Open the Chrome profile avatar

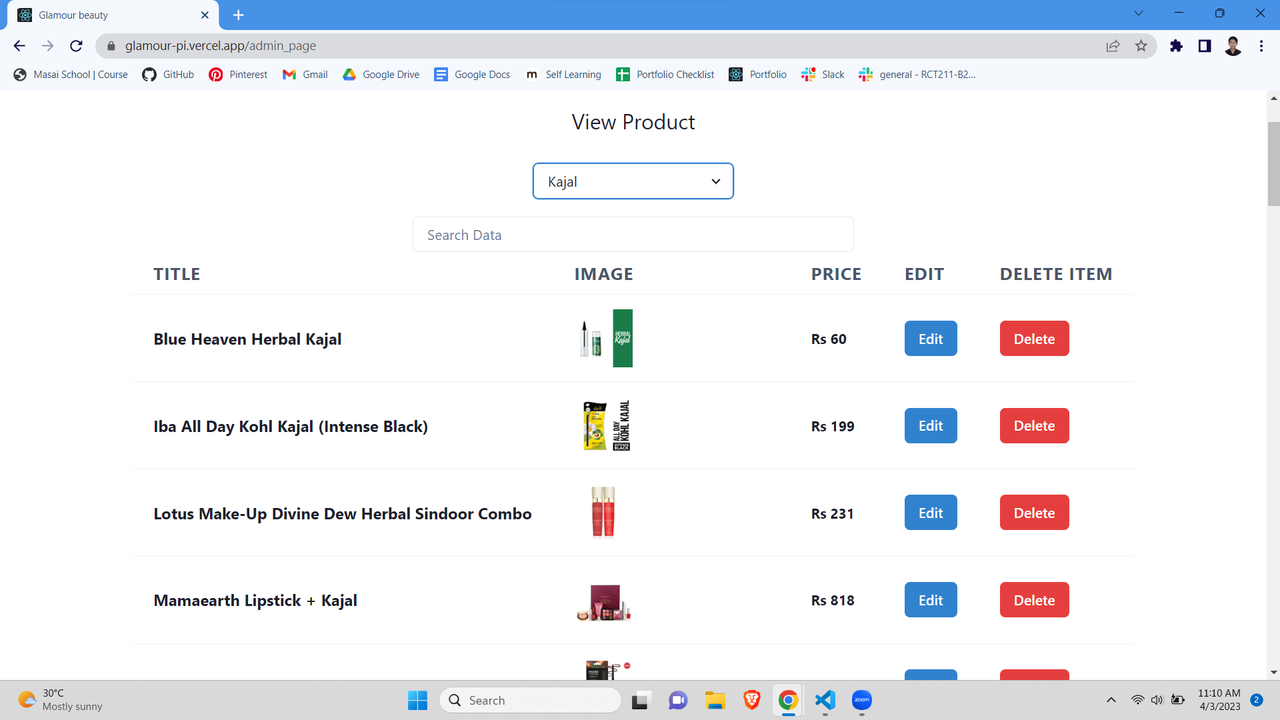click(1233, 46)
